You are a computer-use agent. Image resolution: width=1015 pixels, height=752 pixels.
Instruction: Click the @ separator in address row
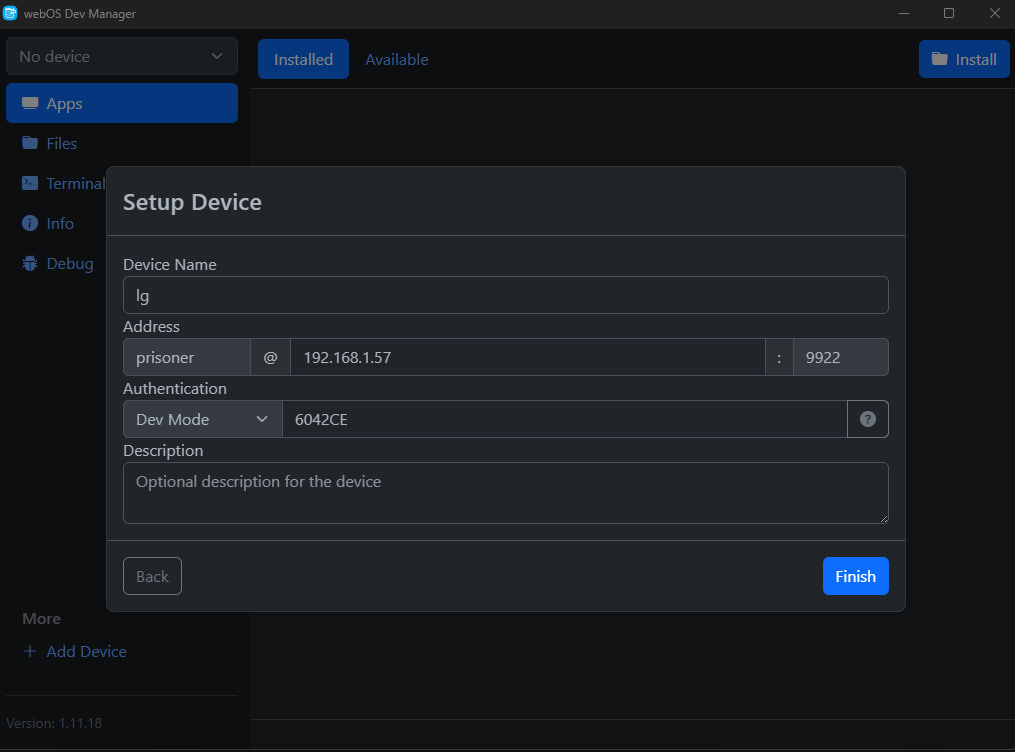click(x=271, y=357)
